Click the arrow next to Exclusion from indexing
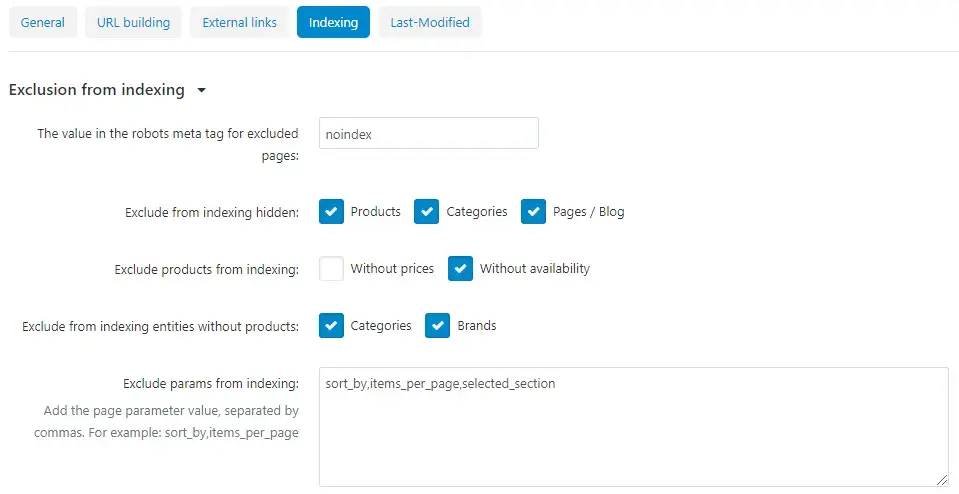The width and height of the screenshot is (959, 494). pyautogui.click(x=202, y=90)
